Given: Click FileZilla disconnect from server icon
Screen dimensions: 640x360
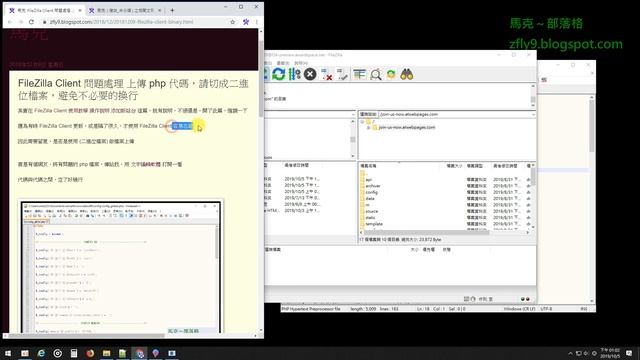Looking at the screenshot, I should (x=326, y=74).
